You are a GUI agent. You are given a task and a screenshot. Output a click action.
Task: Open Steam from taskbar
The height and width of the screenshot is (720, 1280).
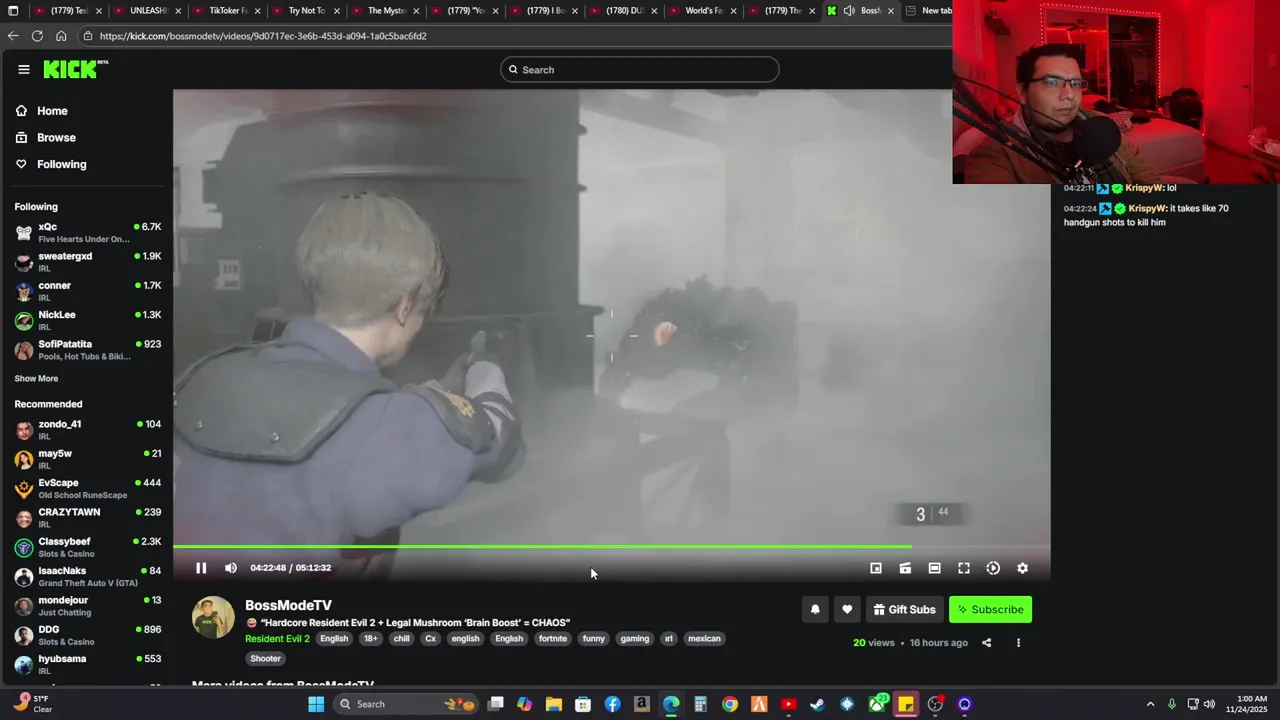tap(818, 704)
